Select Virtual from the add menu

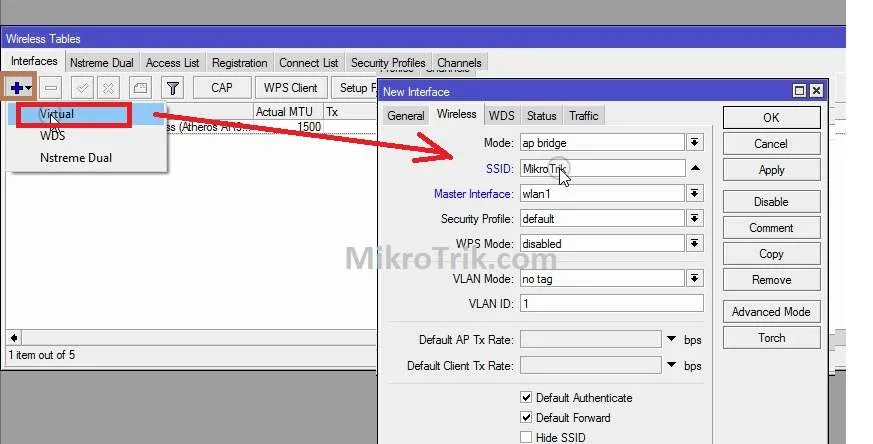tap(58, 114)
